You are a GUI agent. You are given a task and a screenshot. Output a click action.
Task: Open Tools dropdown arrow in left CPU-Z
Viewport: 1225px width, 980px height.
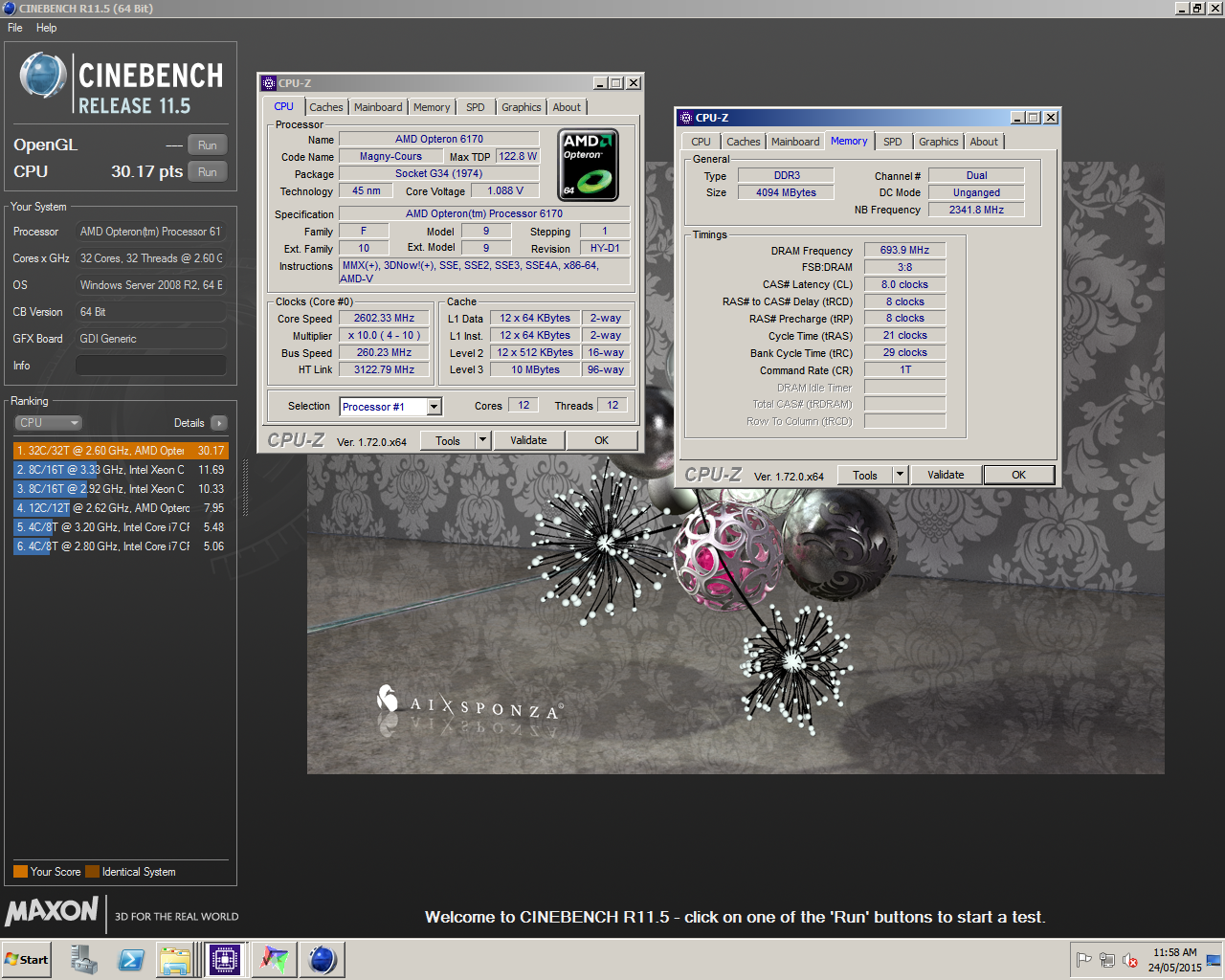pos(481,440)
